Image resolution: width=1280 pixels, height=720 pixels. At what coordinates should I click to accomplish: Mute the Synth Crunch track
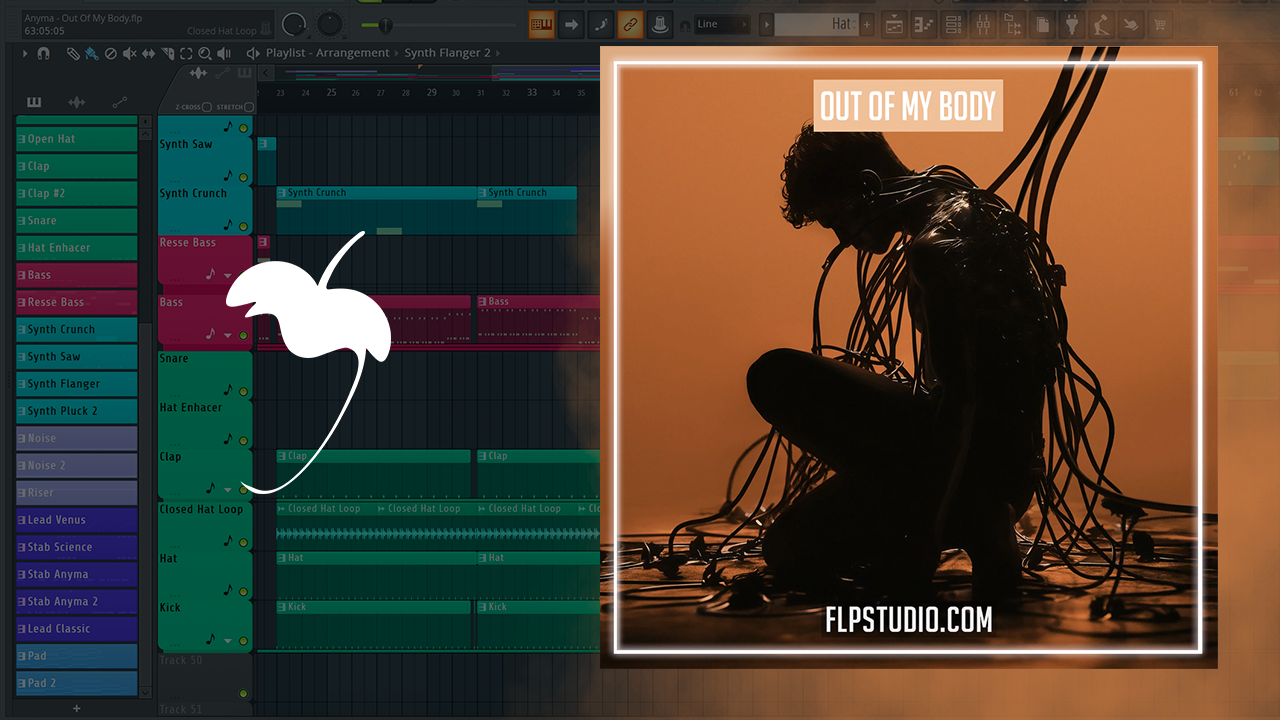(243, 226)
